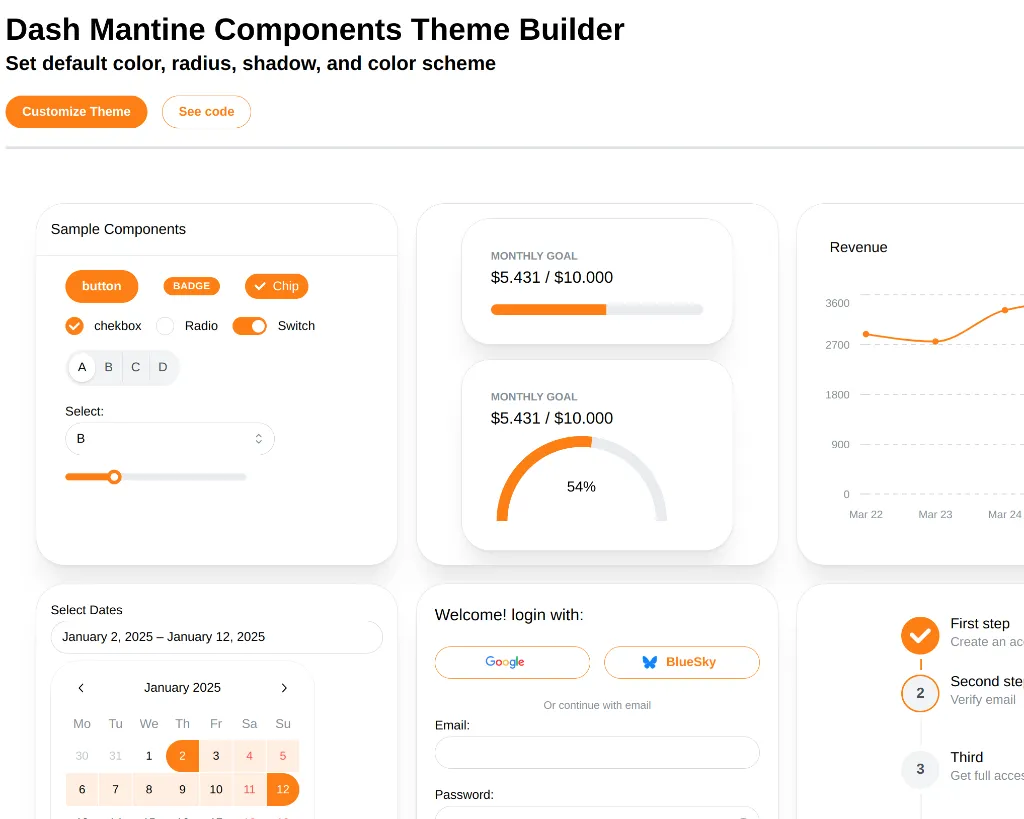This screenshot has width=1024, height=819.
Task: Click the Google logo login button
Action: tap(512, 662)
